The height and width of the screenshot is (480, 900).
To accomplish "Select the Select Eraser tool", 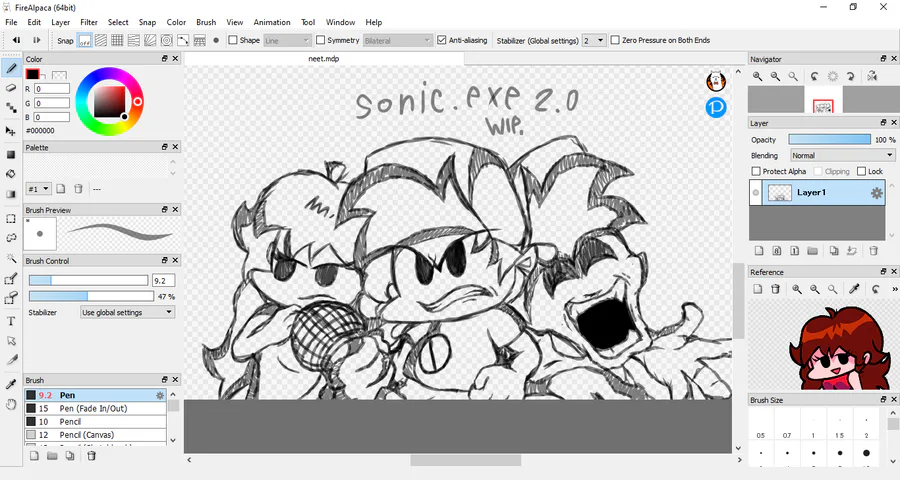I will (11, 298).
